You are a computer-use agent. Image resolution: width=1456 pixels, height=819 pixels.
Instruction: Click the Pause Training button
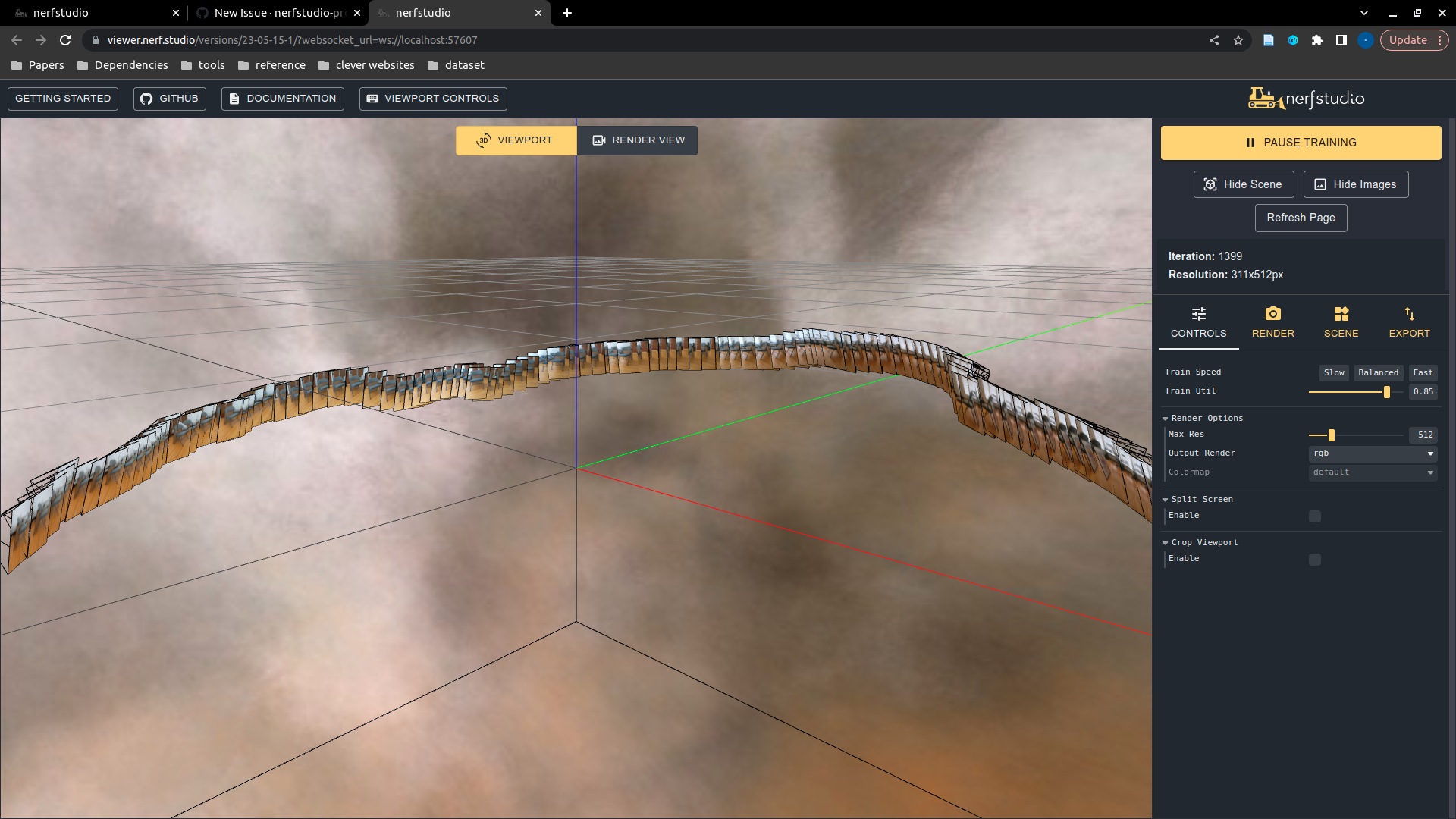tap(1301, 143)
